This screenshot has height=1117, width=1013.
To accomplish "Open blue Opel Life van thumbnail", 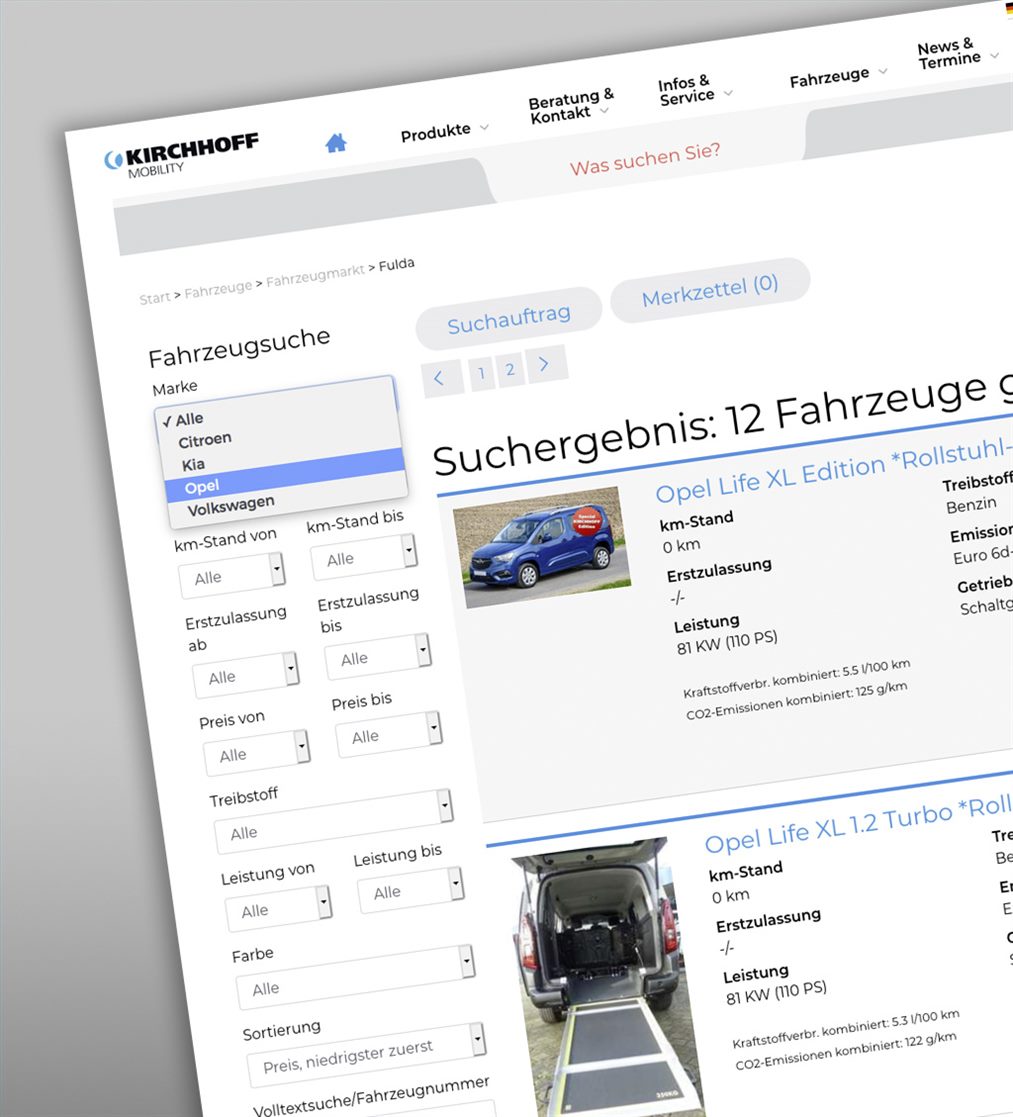I will point(541,547).
